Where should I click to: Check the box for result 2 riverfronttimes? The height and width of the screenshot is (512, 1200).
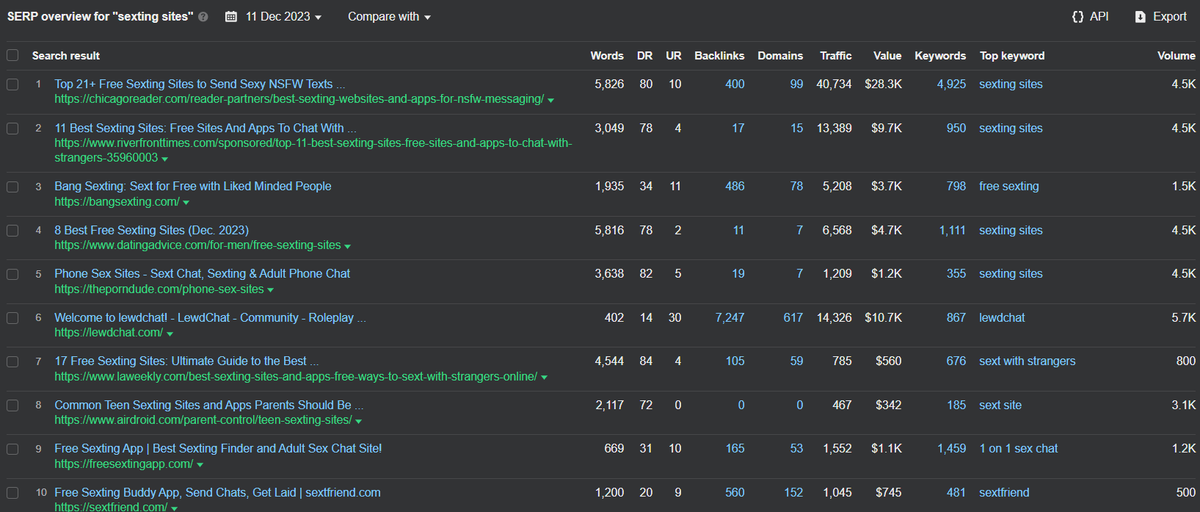[12, 129]
